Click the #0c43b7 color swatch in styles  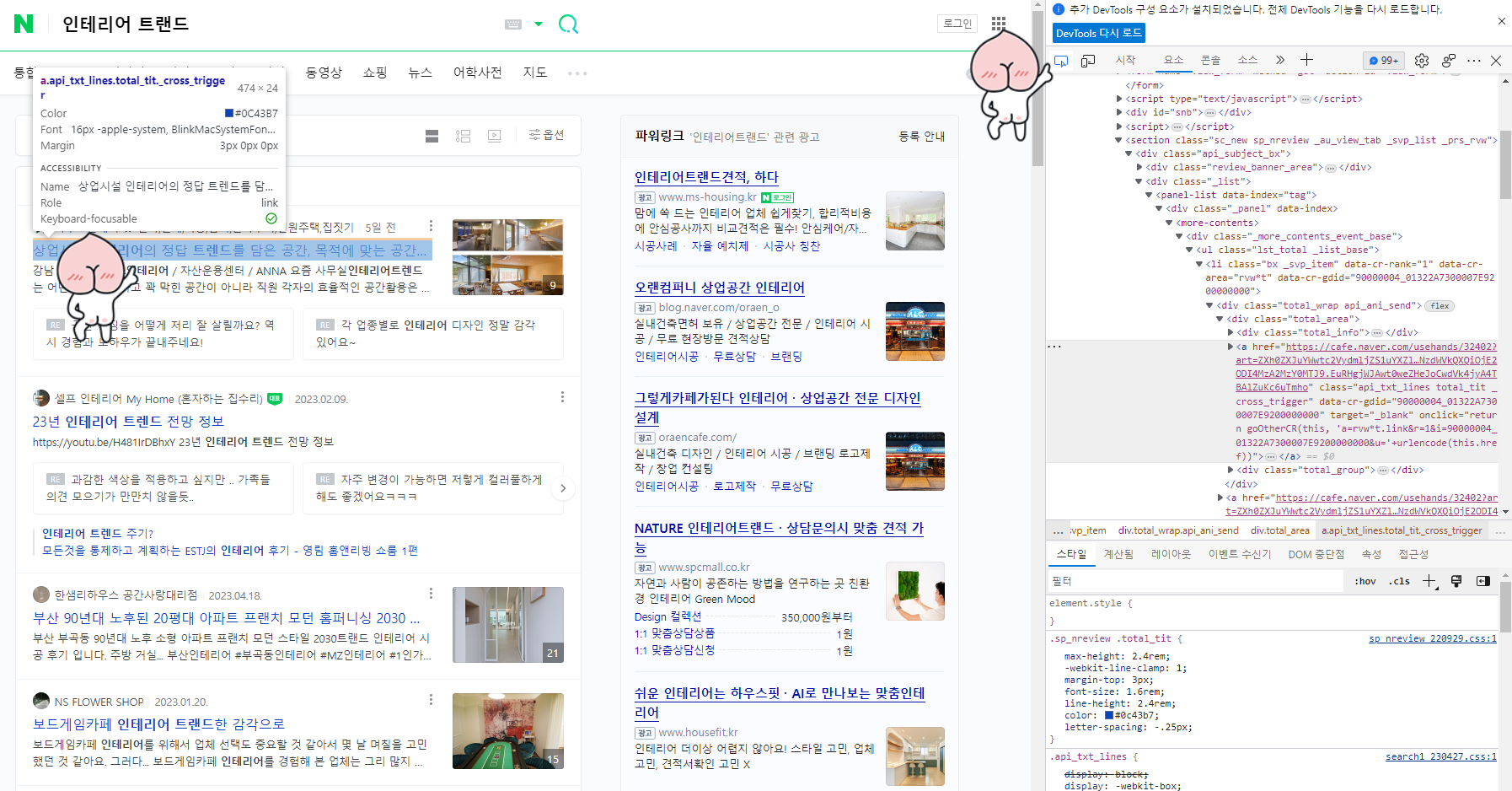tap(1109, 715)
